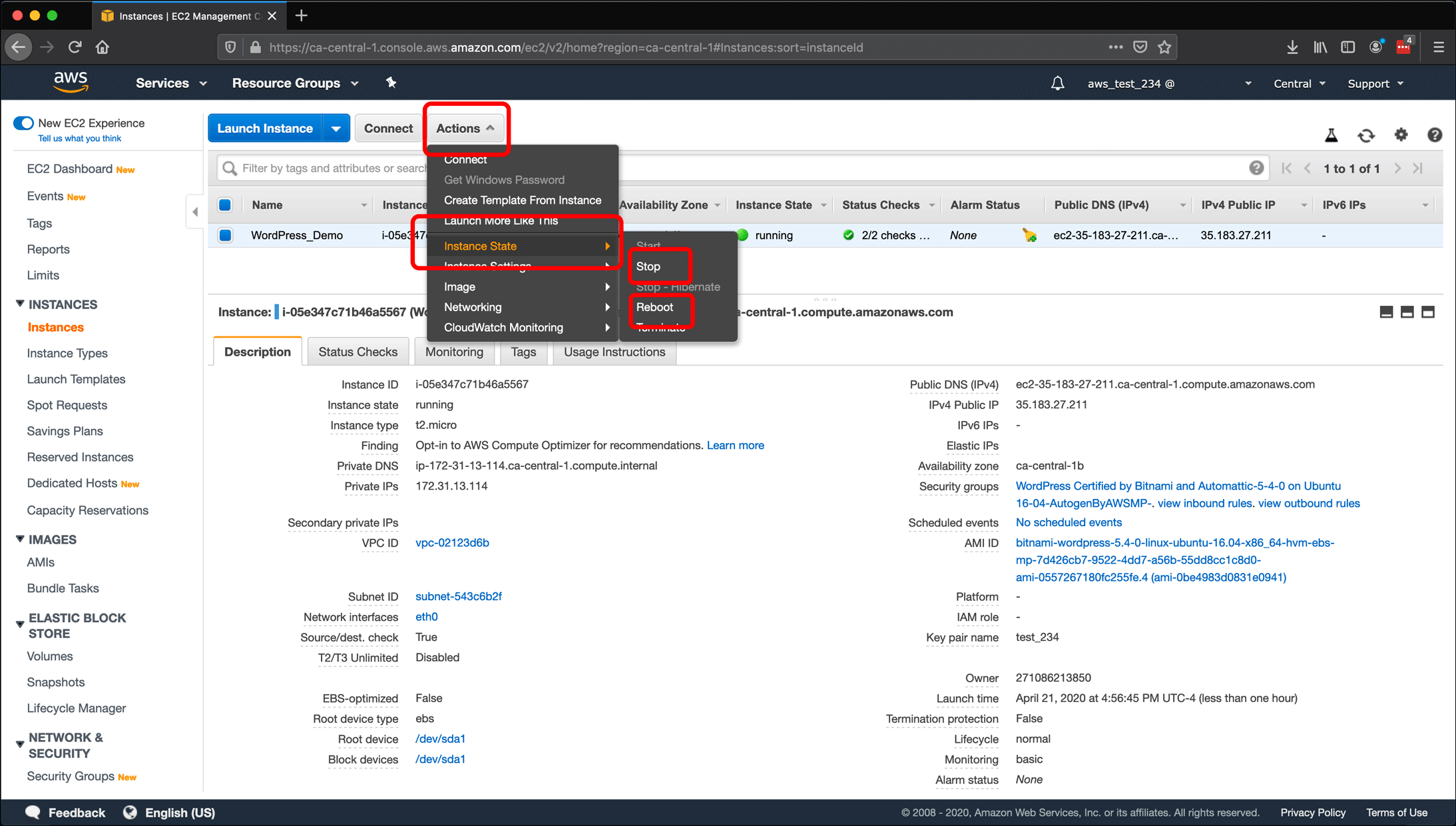Click the Launch Instance button
The width and height of the screenshot is (1456, 826).
point(265,129)
